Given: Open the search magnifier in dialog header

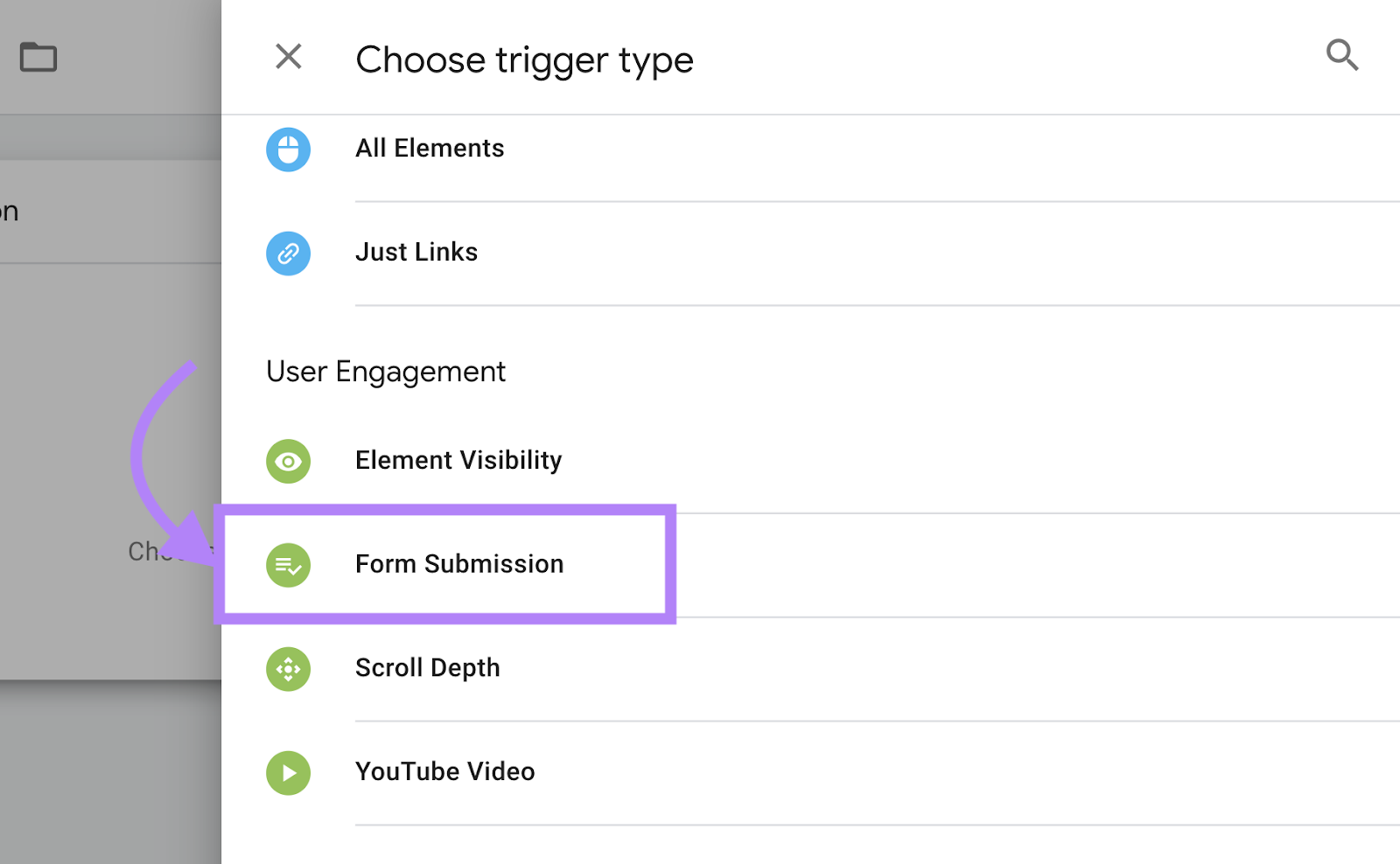Looking at the screenshot, I should (x=1342, y=56).
